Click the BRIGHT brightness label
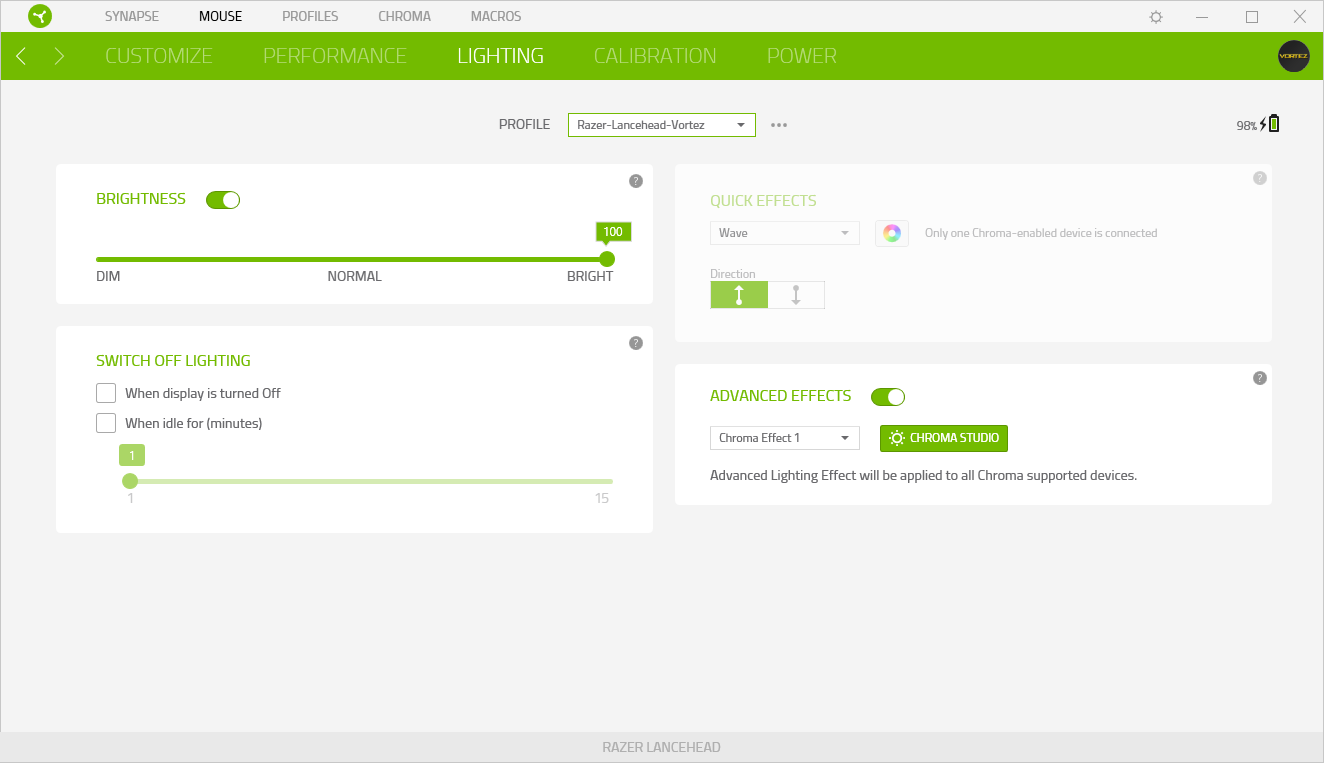Screen dimensions: 1324x763 point(590,276)
